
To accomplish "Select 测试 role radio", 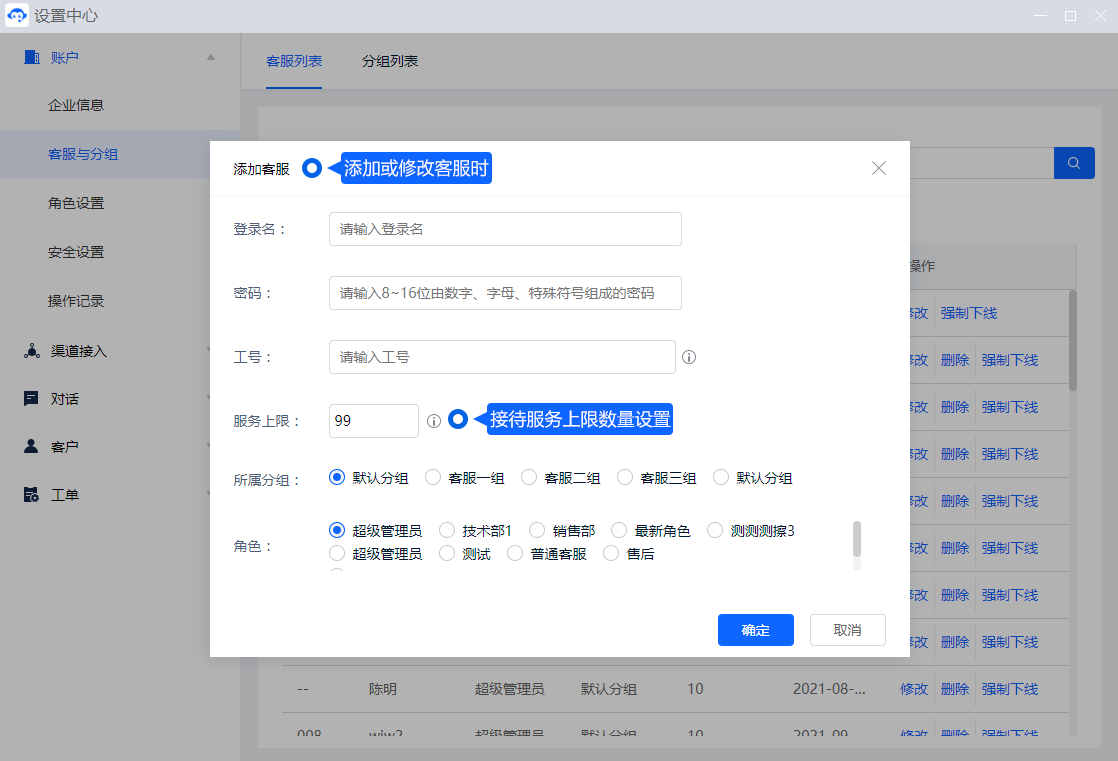I will [447, 553].
